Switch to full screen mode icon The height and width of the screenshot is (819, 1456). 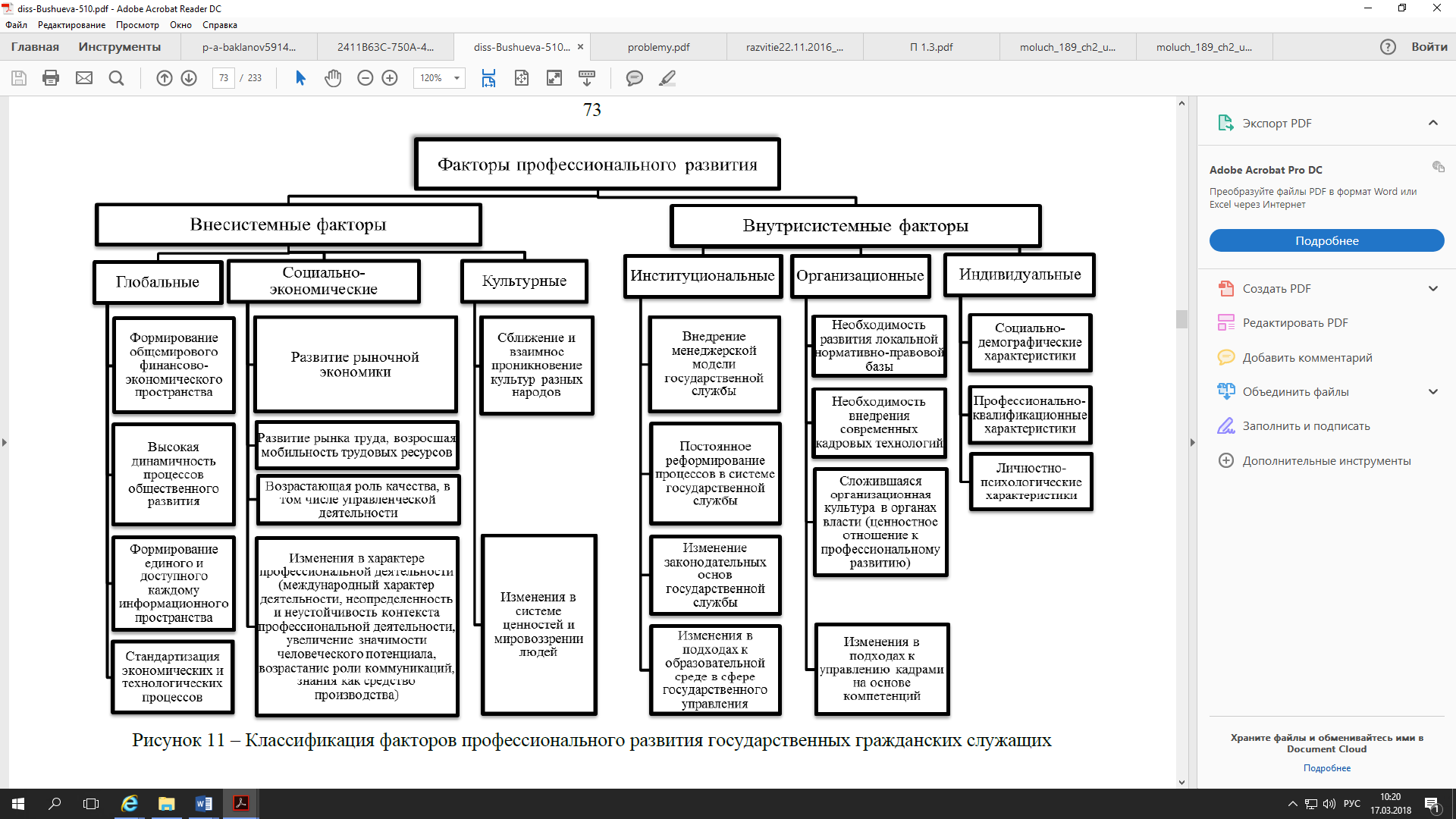point(554,78)
